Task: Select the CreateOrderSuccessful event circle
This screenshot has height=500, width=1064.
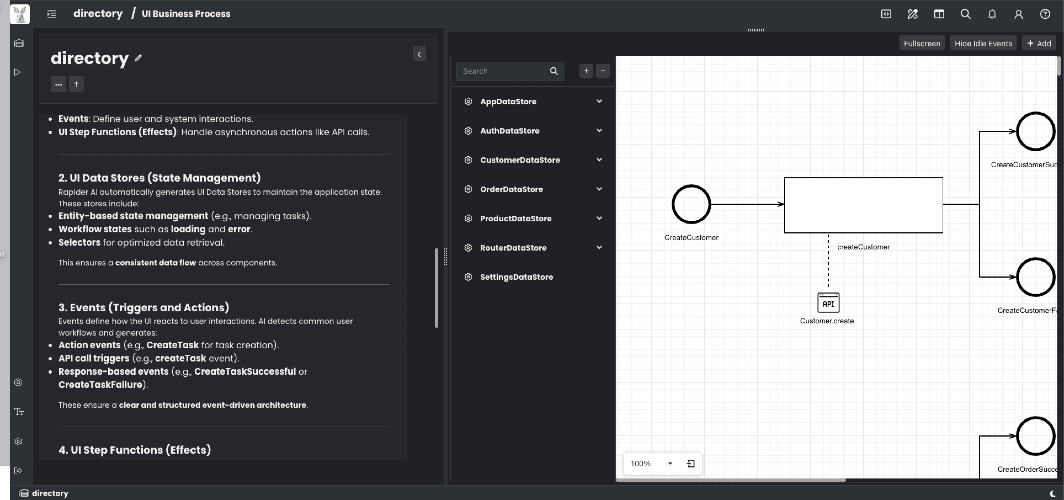Action: pos(1036,436)
